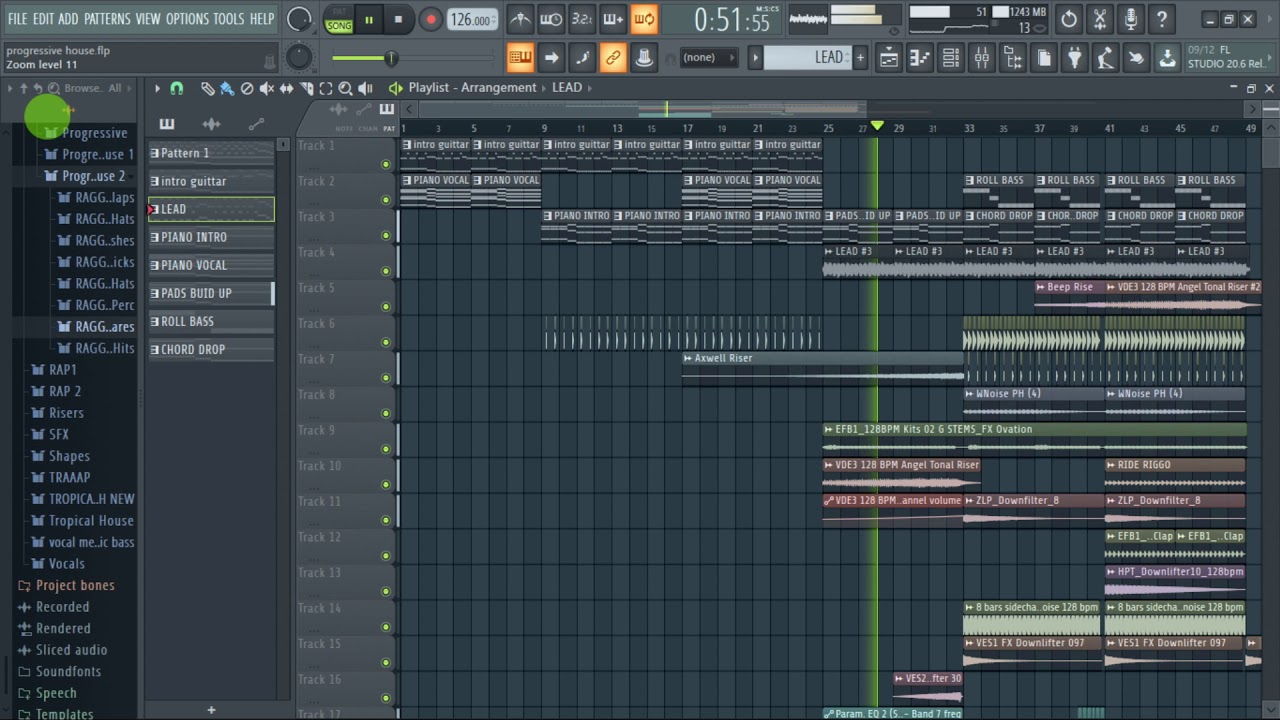Image resolution: width=1280 pixels, height=720 pixels.
Task: Show automation clips tab in pattern picker
Action: [256, 124]
